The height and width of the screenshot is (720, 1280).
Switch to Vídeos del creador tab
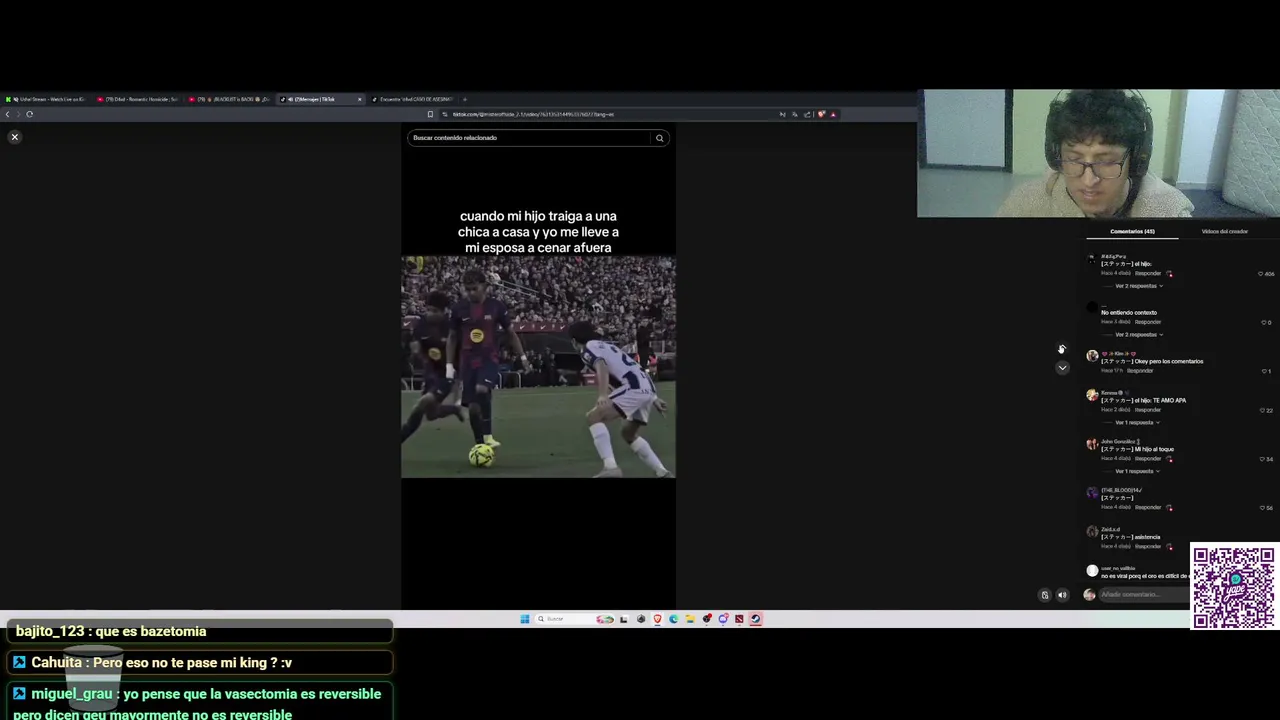tap(1225, 231)
